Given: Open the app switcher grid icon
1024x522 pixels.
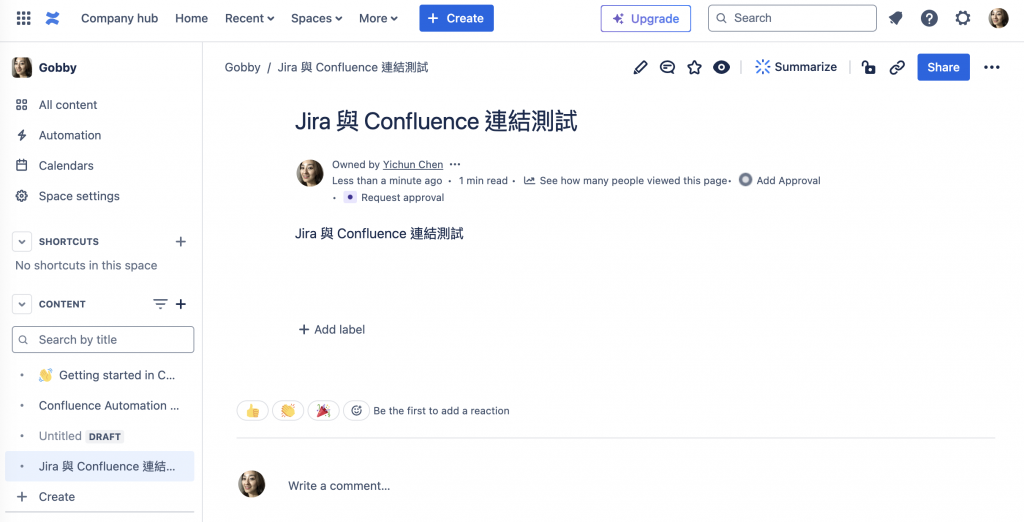Looking at the screenshot, I should coord(24,18).
